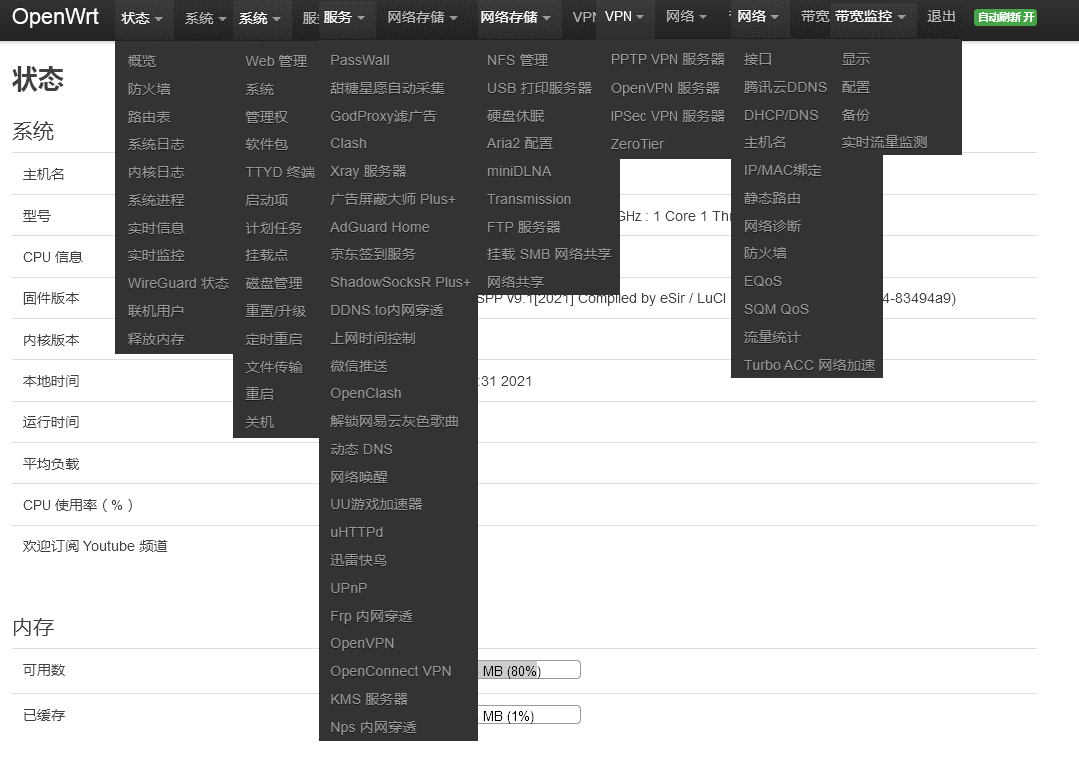Open Transmission storage entry

pyautogui.click(x=529, y=199)
